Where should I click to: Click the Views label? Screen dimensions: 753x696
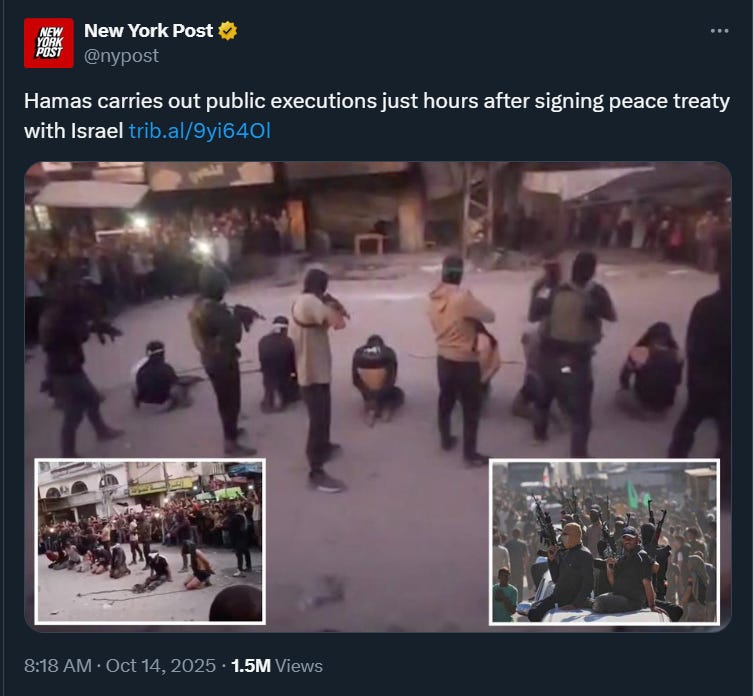tap(299, 666)
